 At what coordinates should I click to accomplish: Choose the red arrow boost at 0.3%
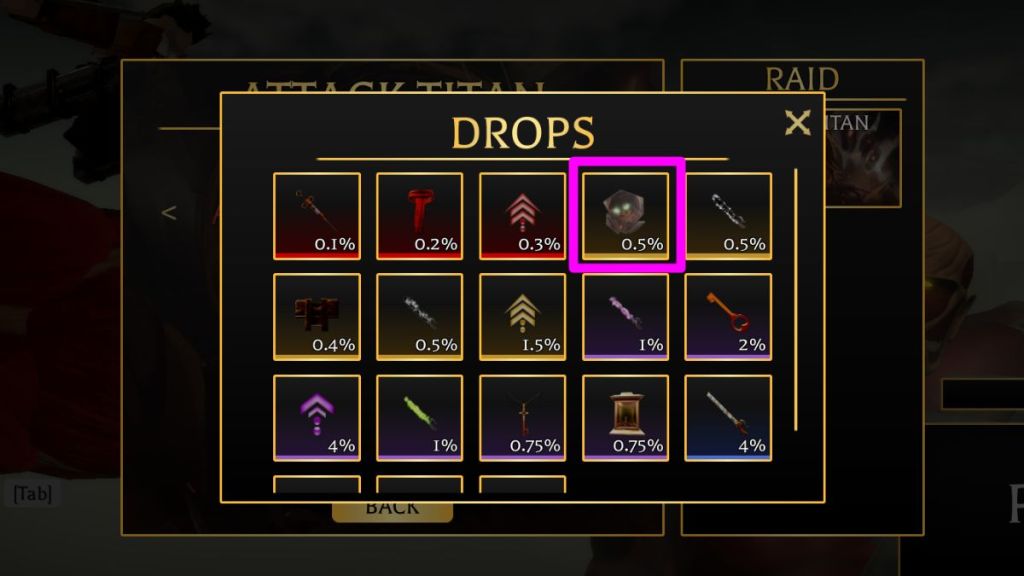point(522,216)
